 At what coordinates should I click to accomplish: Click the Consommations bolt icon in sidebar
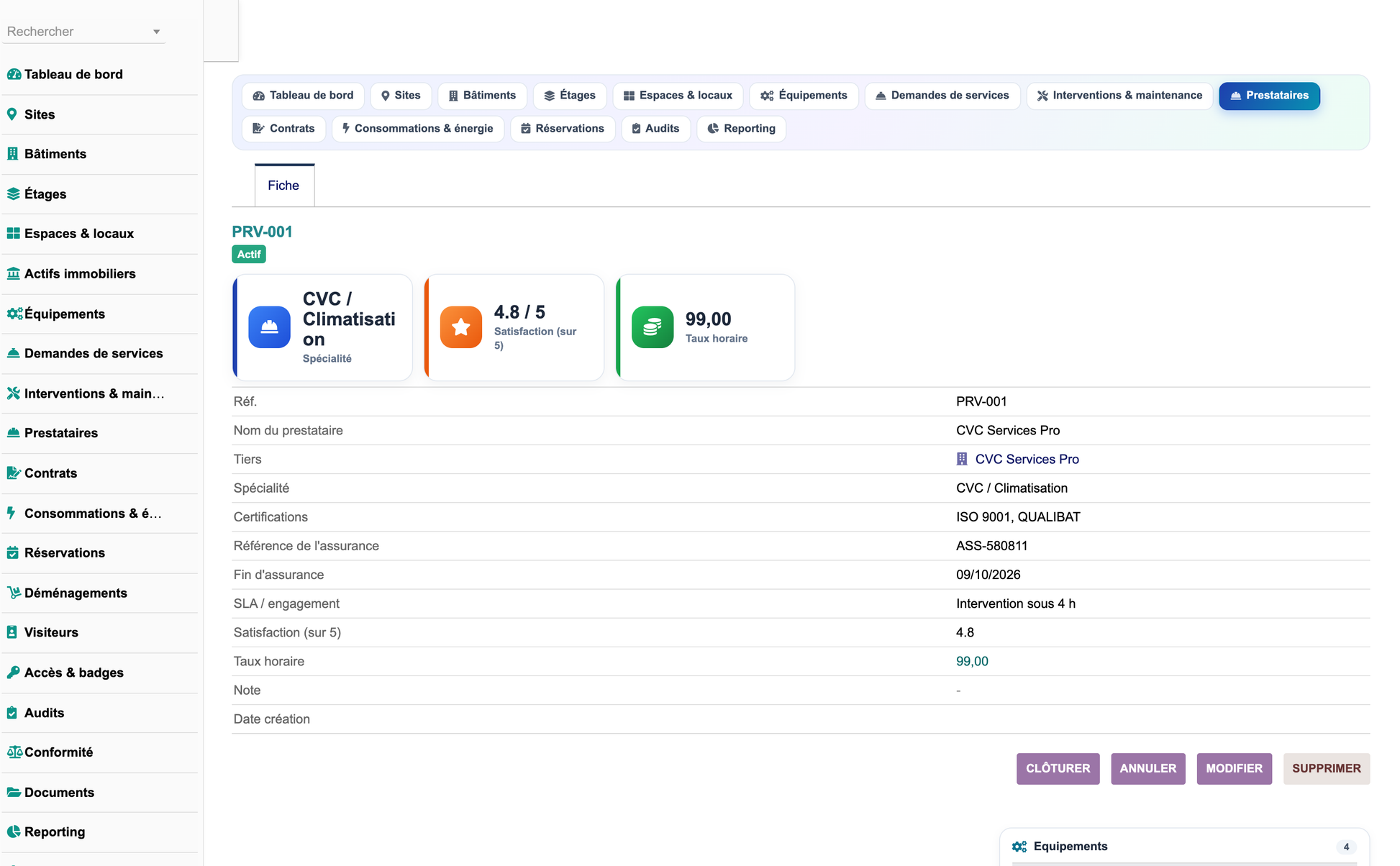coord(12,513)
